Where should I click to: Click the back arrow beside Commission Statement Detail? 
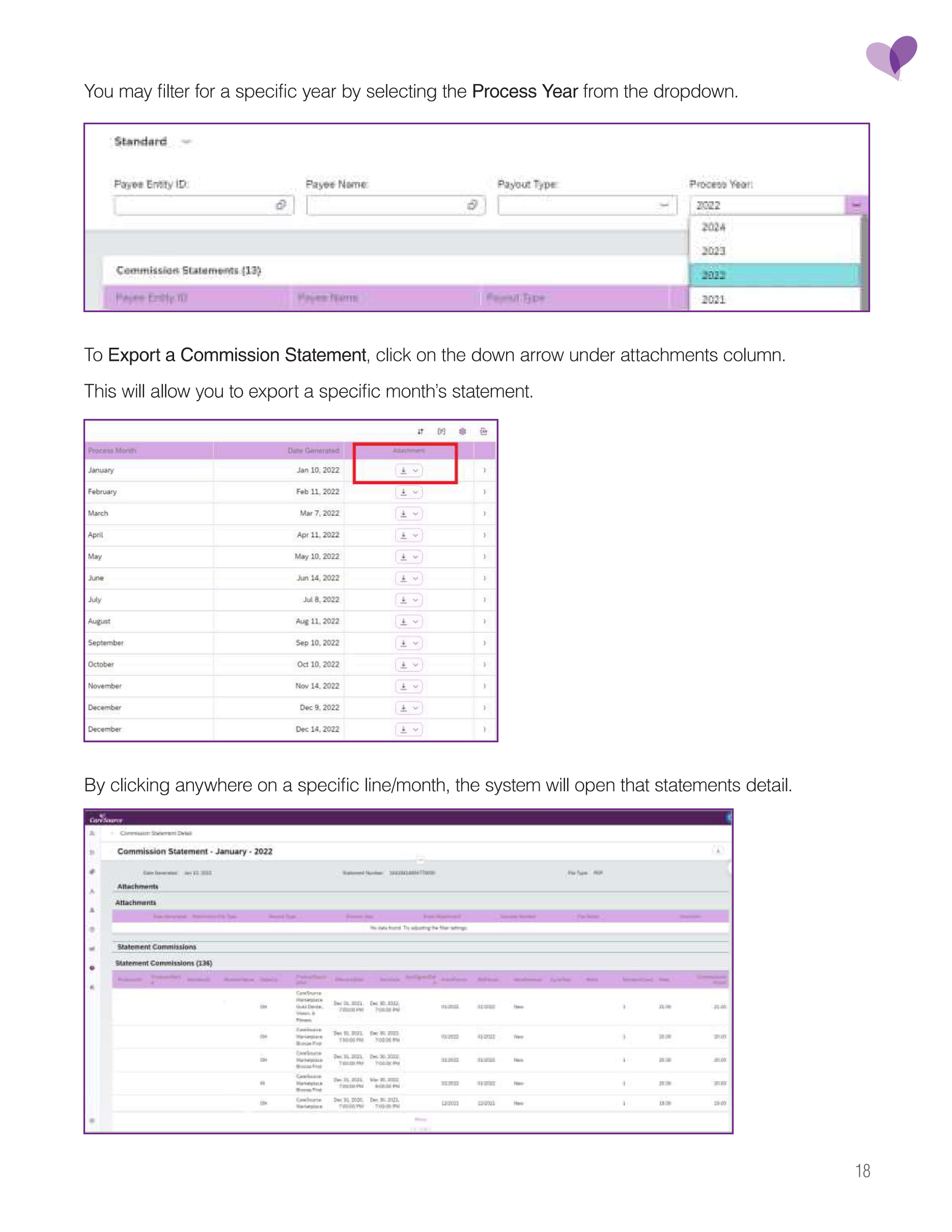pyautogui.click(x=112, y=833)
